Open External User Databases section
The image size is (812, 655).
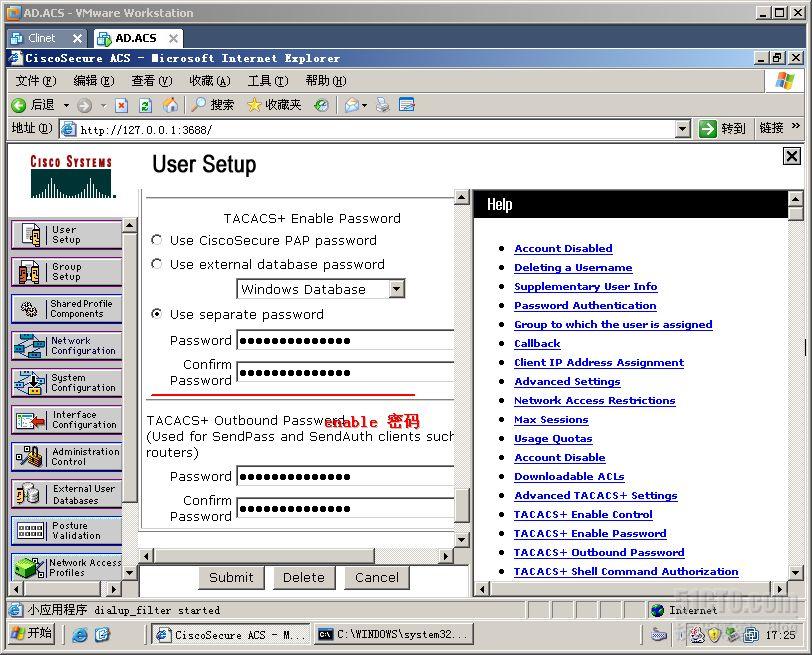click(x=66, y=494)
